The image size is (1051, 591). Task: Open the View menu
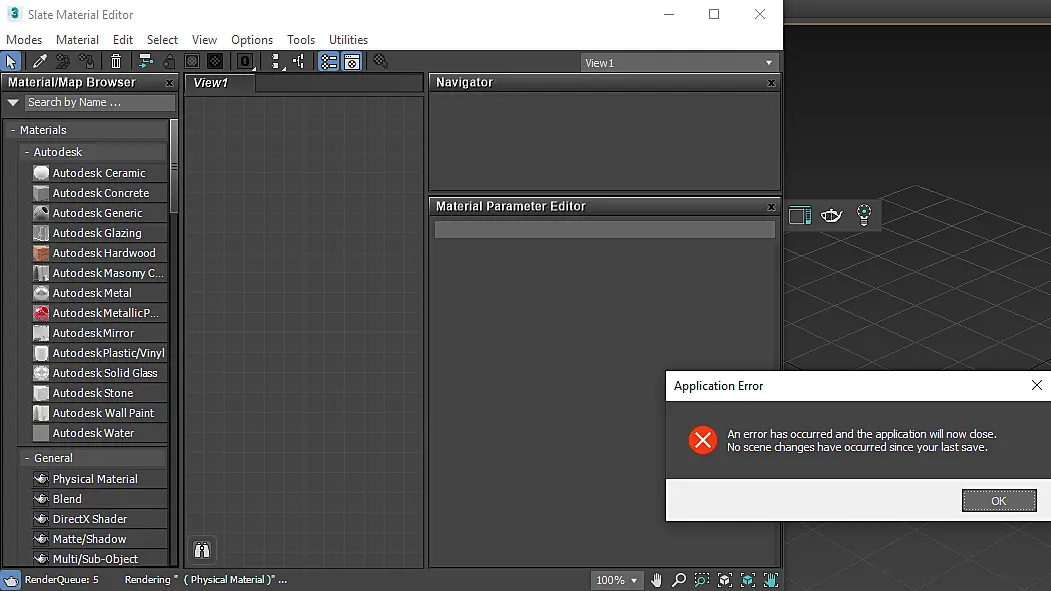click(204, 40)
